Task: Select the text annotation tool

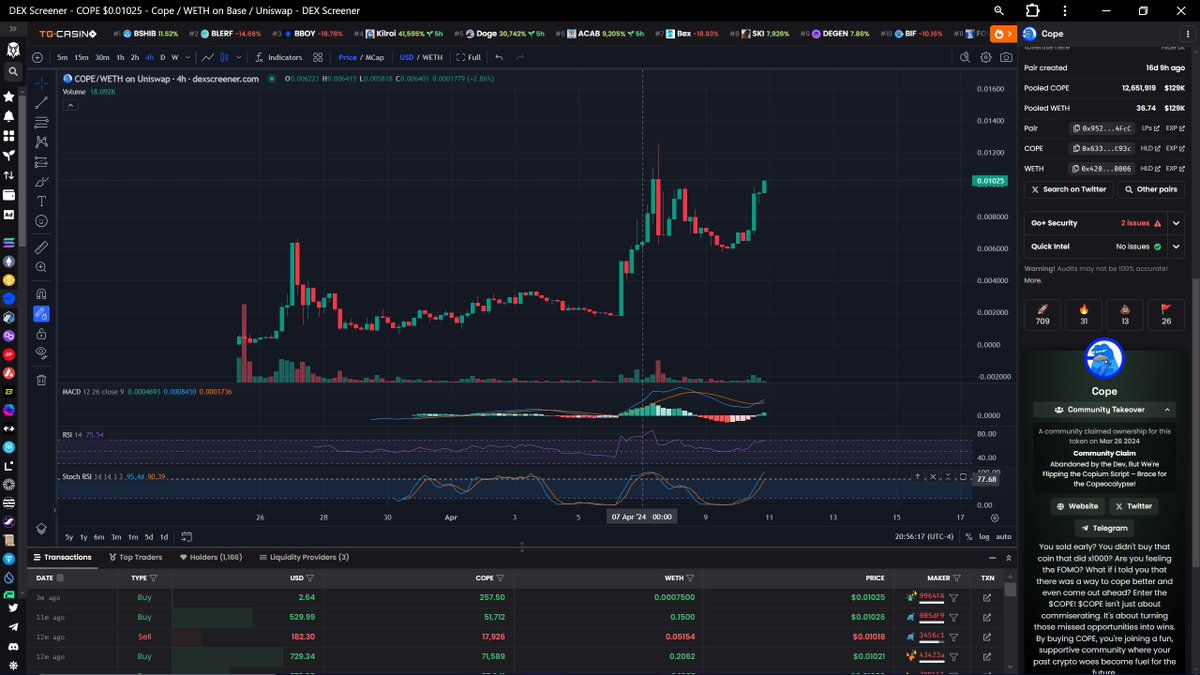Action: tap(41, 201)
